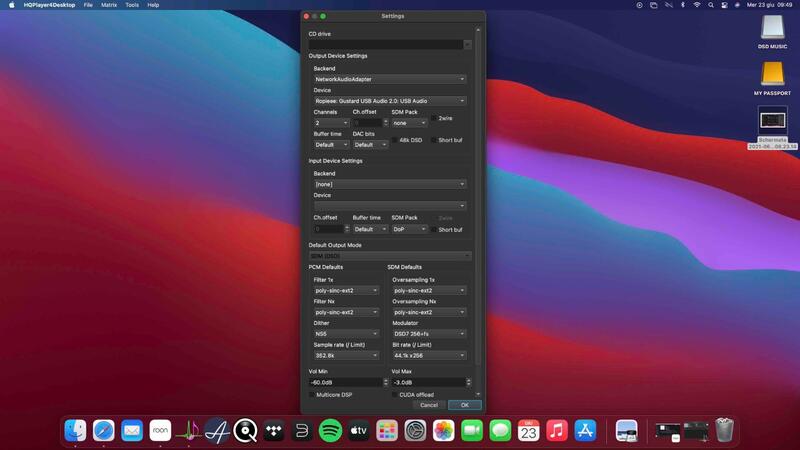Open the Dither NS5 dropdown
The height and width of the screenshot is (450, 800).
point(346,334)
